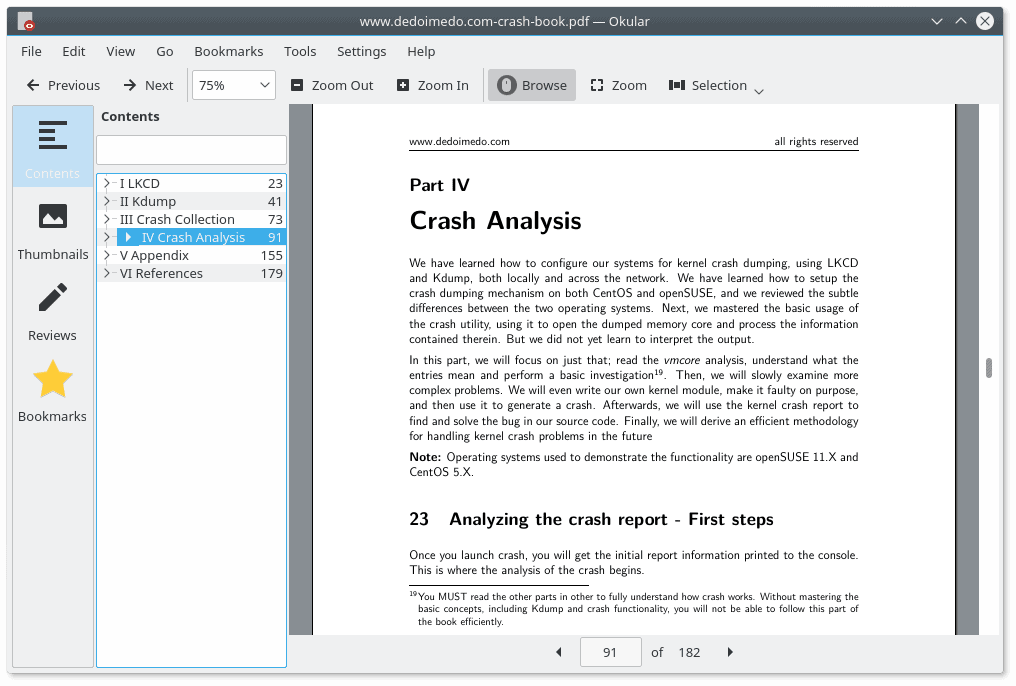Click the Contents panel title

pyautogui.click(x=130, y=117)
